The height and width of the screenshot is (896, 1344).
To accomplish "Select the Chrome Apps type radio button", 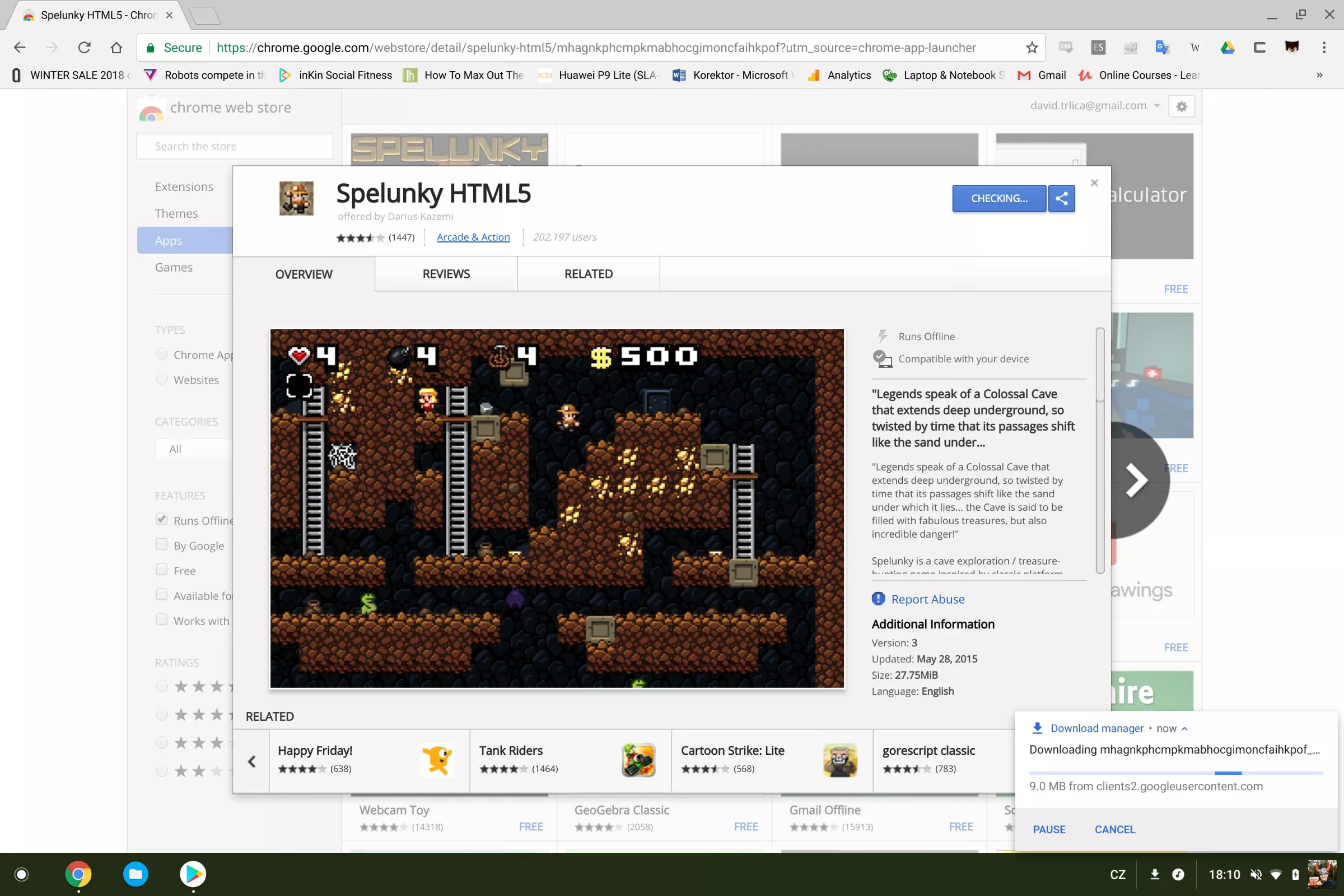I will (x=162, y=354).
